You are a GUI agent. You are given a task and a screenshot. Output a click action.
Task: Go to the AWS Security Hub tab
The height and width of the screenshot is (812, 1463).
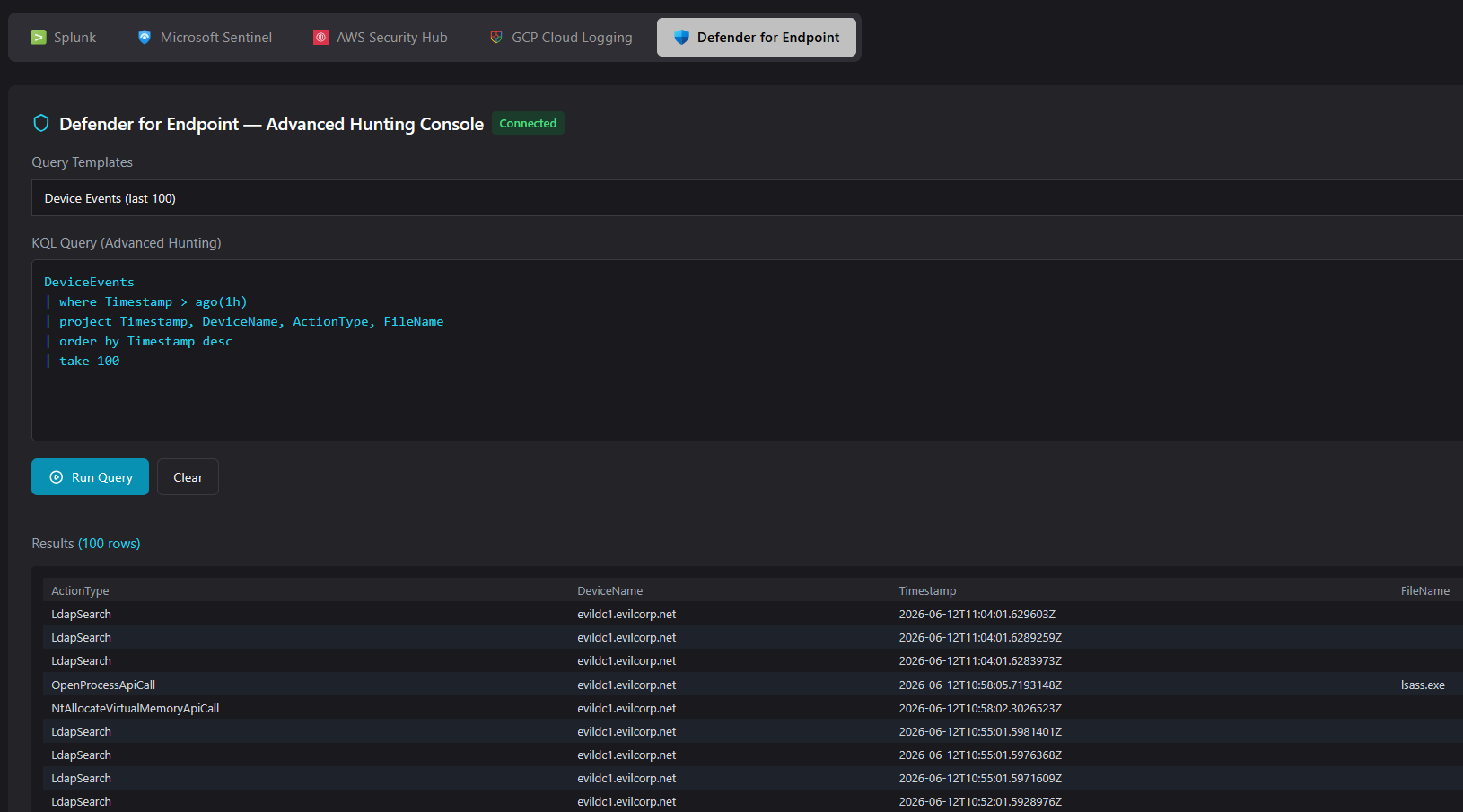coord(381,38)
